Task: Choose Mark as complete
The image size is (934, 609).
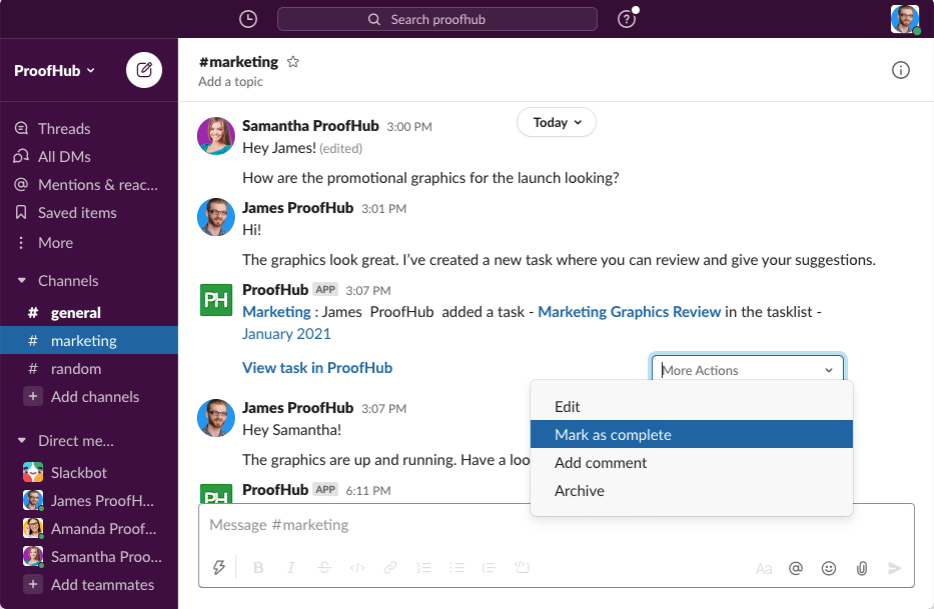Action: (x=691, y=434)
